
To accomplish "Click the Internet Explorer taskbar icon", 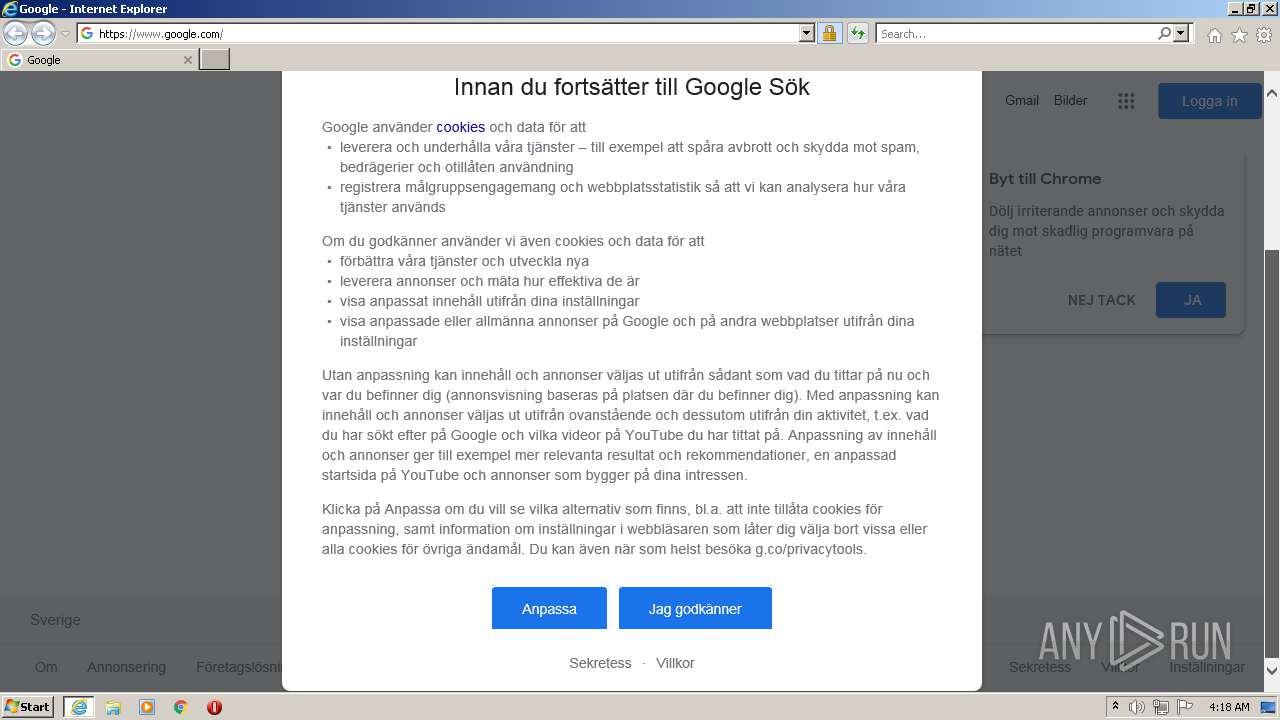I will click(x=79, y=707).
